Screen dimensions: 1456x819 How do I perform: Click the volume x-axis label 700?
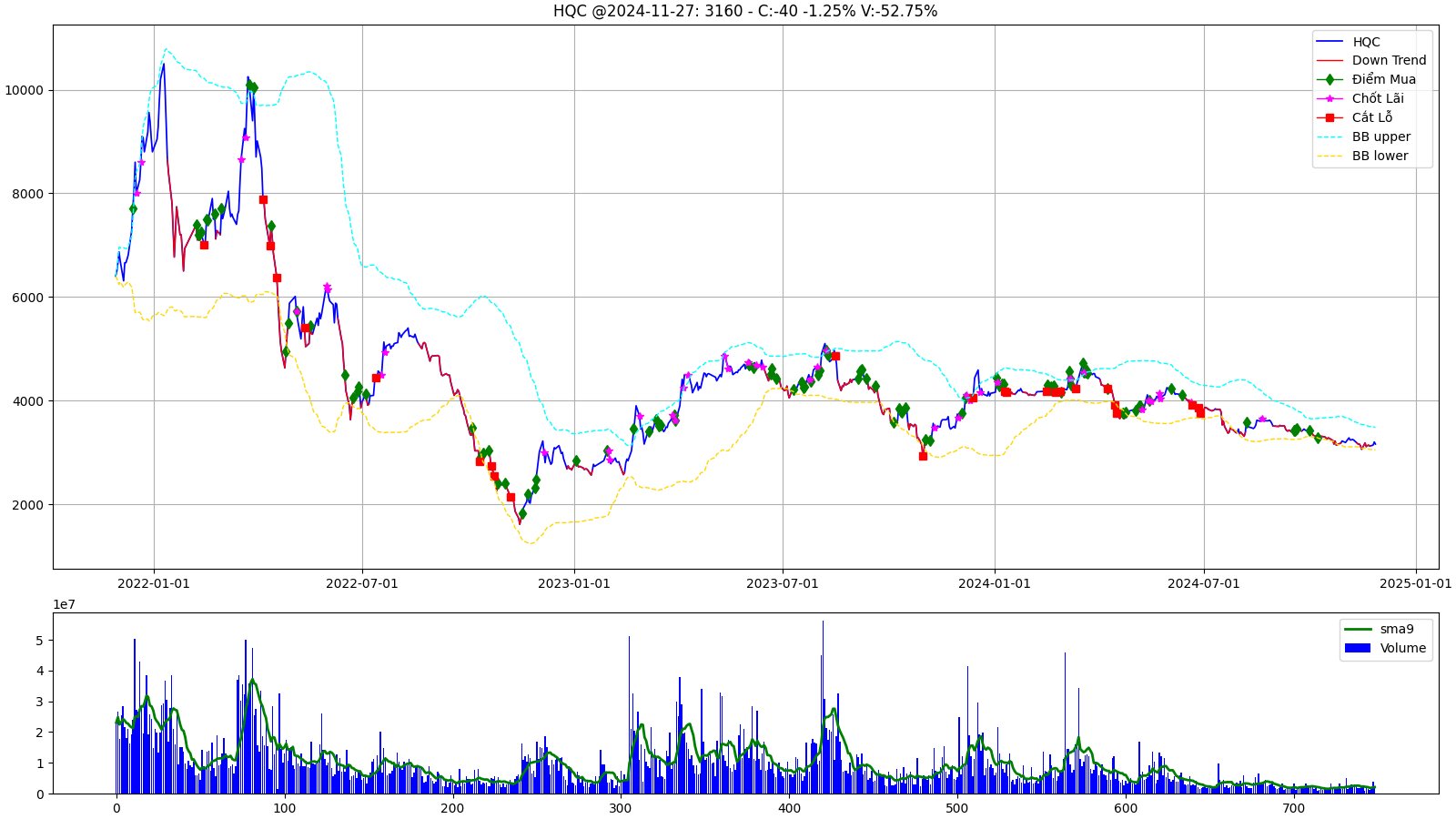1293,808
